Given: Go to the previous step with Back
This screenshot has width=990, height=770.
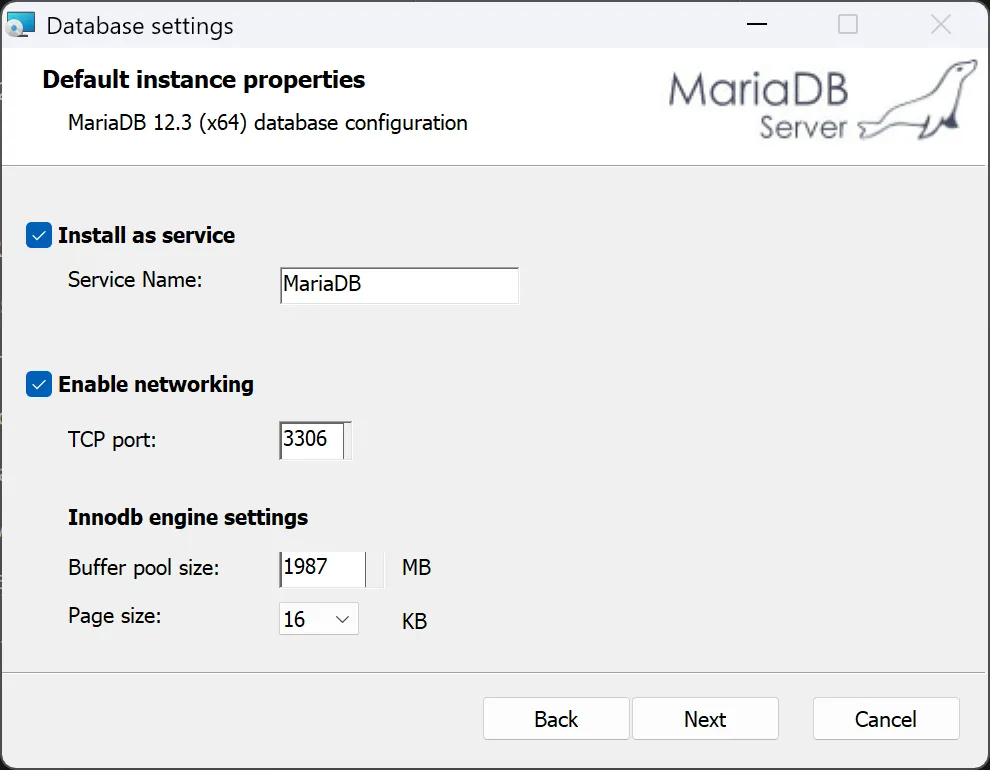Looking at the screenshot, I should 556,718.
